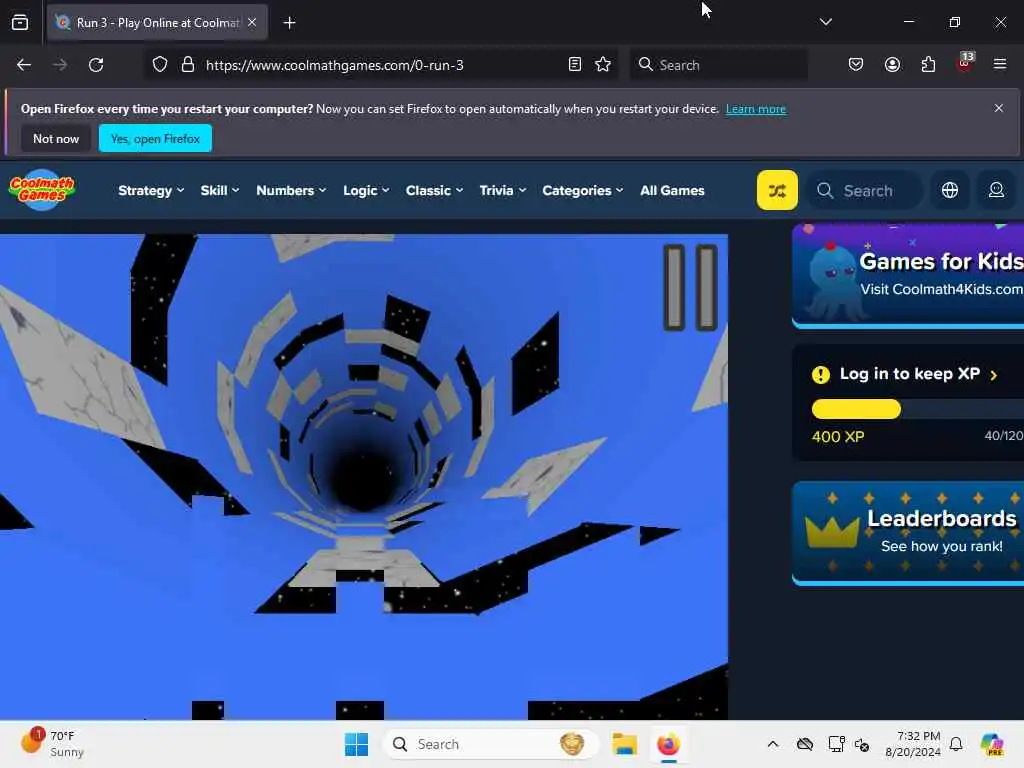Open the language globe icon

pyautogui.click(x=950, y=190)
